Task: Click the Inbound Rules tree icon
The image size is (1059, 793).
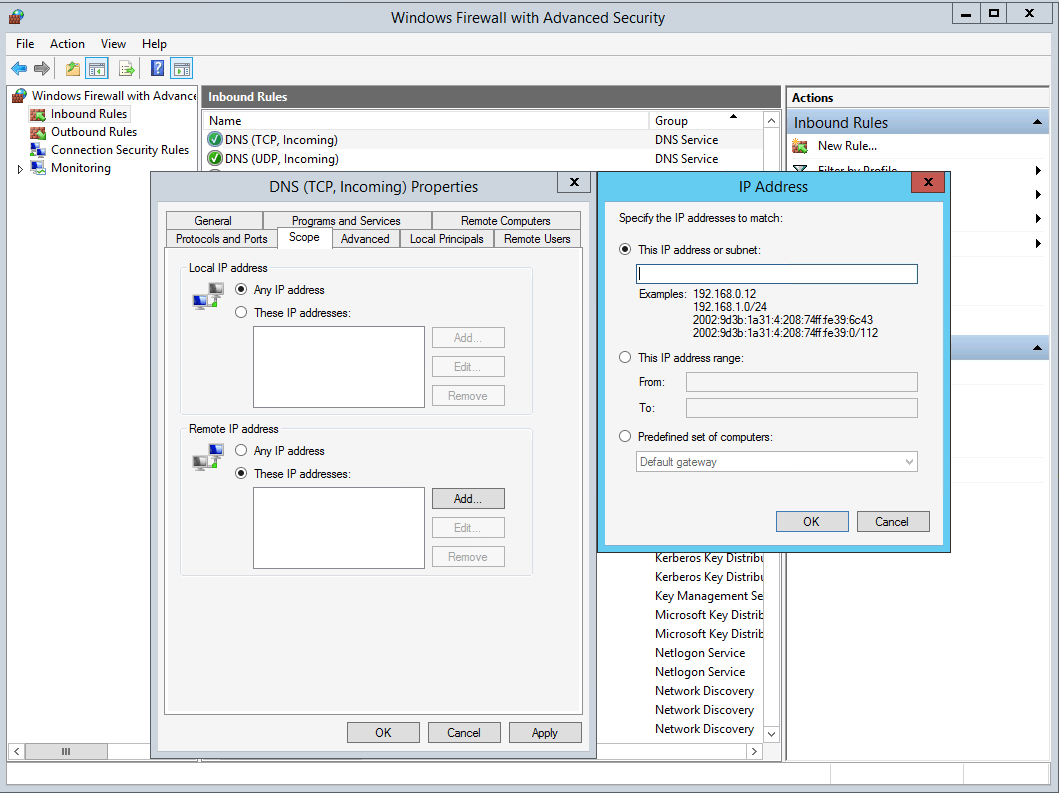Action: tap(38, 114)
